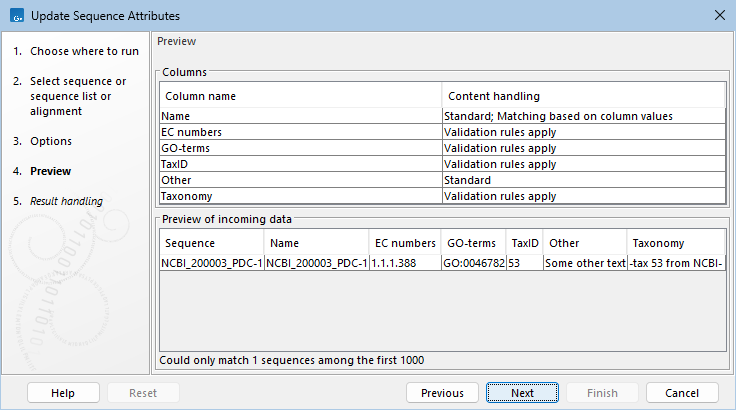Click the 1.1.1.388 EC number cell
Screen dimensions: 736x410
(x=406, y=263)
